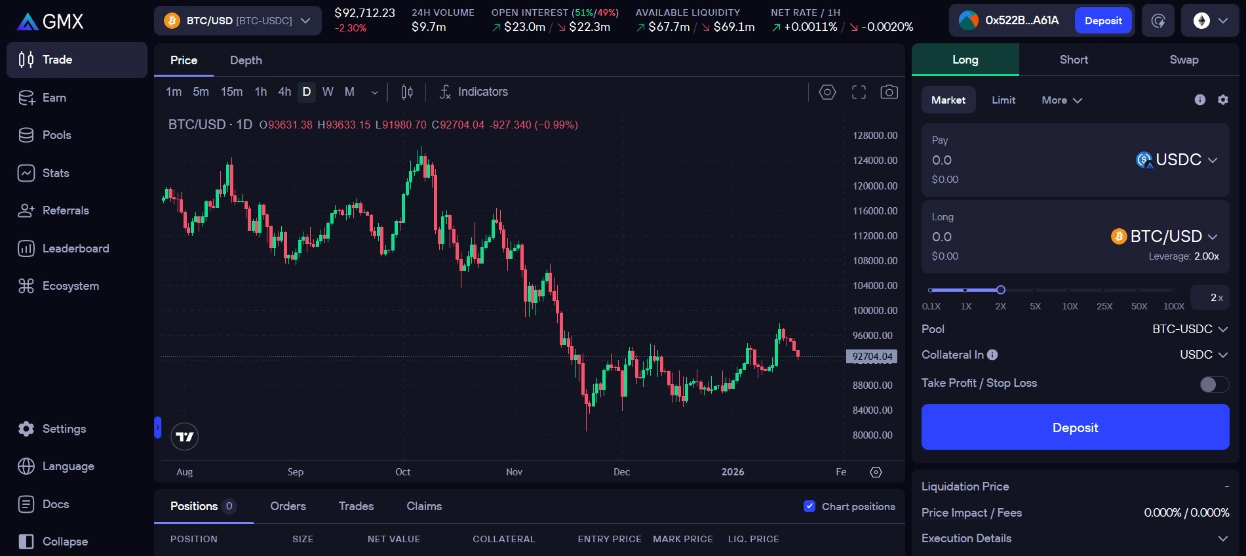Screen dimensions: 1246x556
Task: Toggle Take Profit / Stop Loss switch
Action: point(1214,384)
